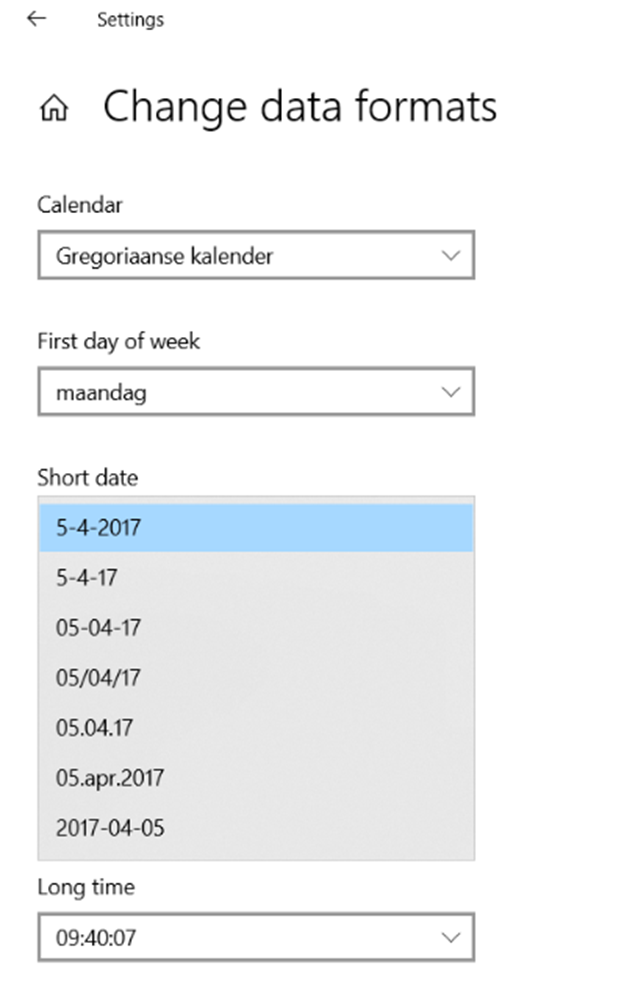Click the Long time label
The width and height of the screenshot is (638, 1005).
pyautogui.click(x=85, y=887)
